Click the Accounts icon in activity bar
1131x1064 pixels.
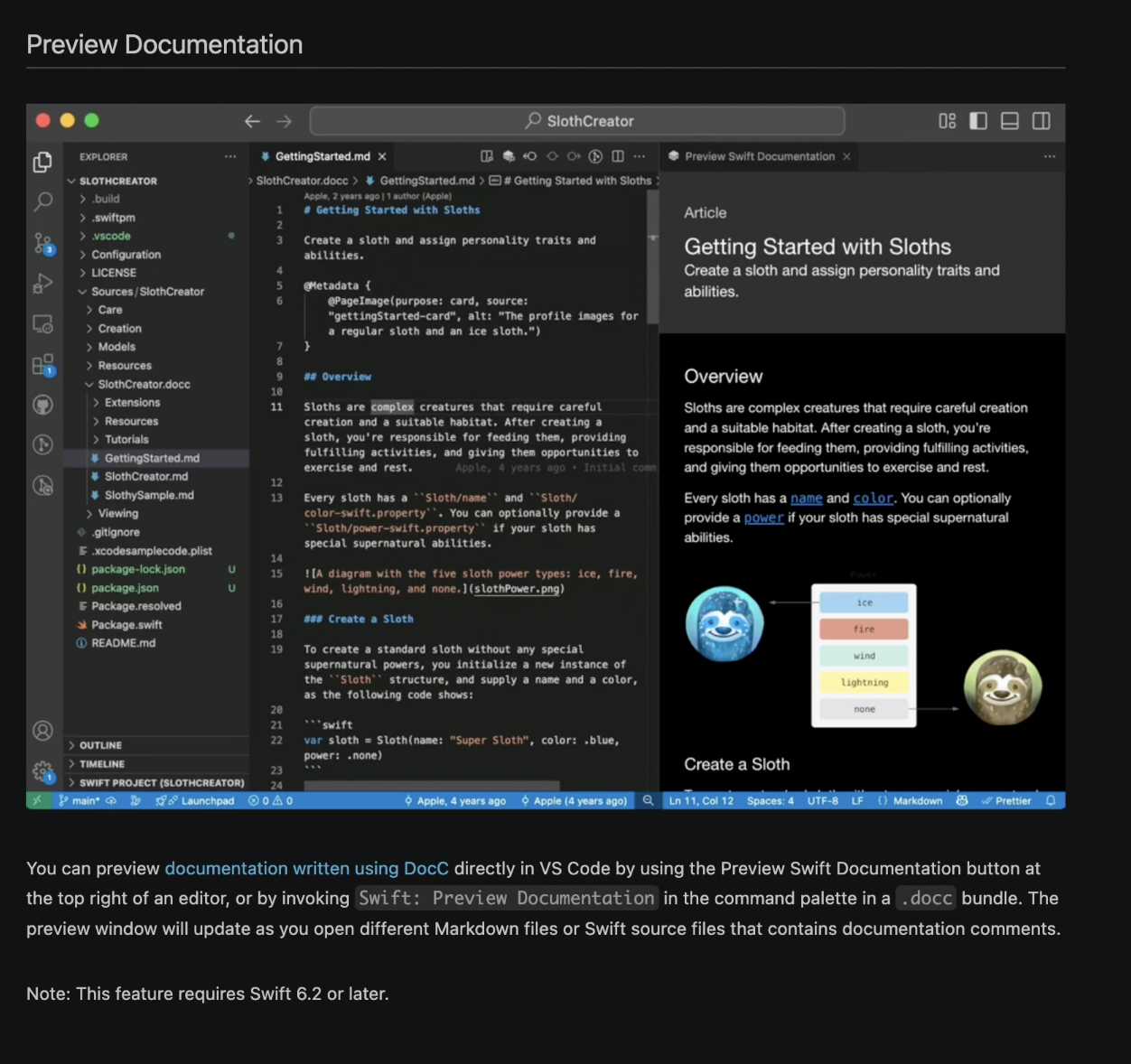[x=42, y=731]
